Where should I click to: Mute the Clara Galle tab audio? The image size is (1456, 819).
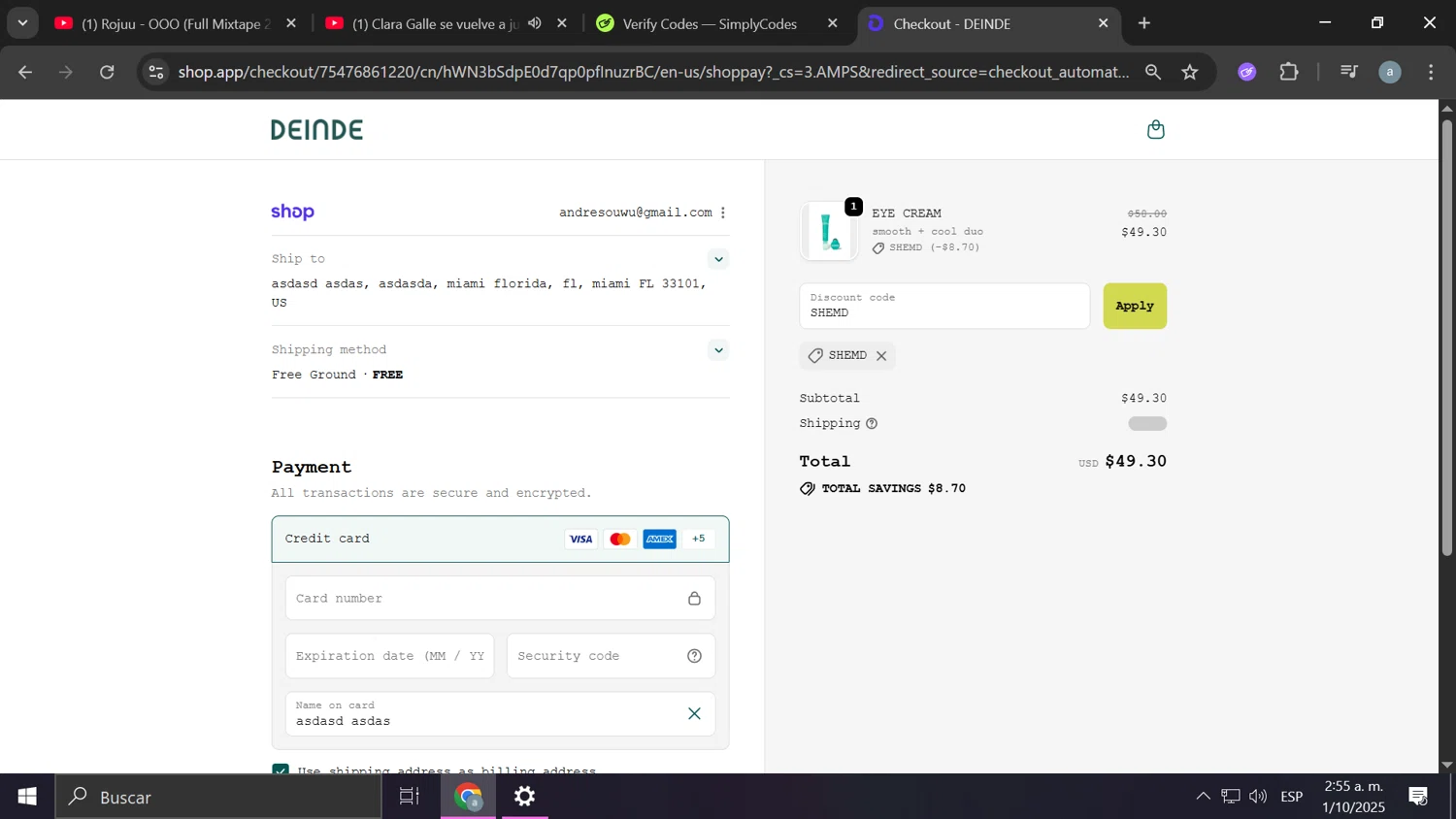click(x=535, y=23)
